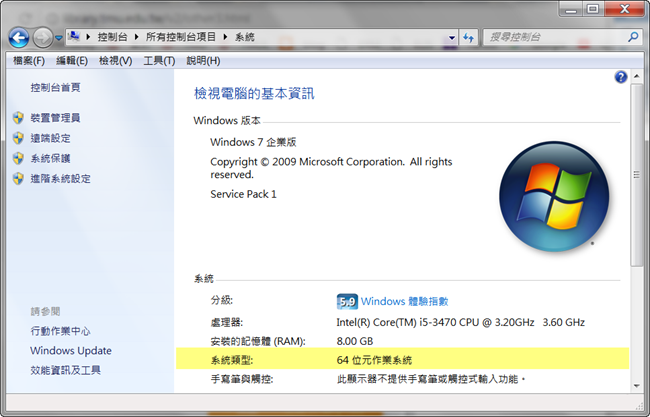The image size is (650, 417).
Task: Open the 檔案(F) menu
Action: click(x=29, y=61)
